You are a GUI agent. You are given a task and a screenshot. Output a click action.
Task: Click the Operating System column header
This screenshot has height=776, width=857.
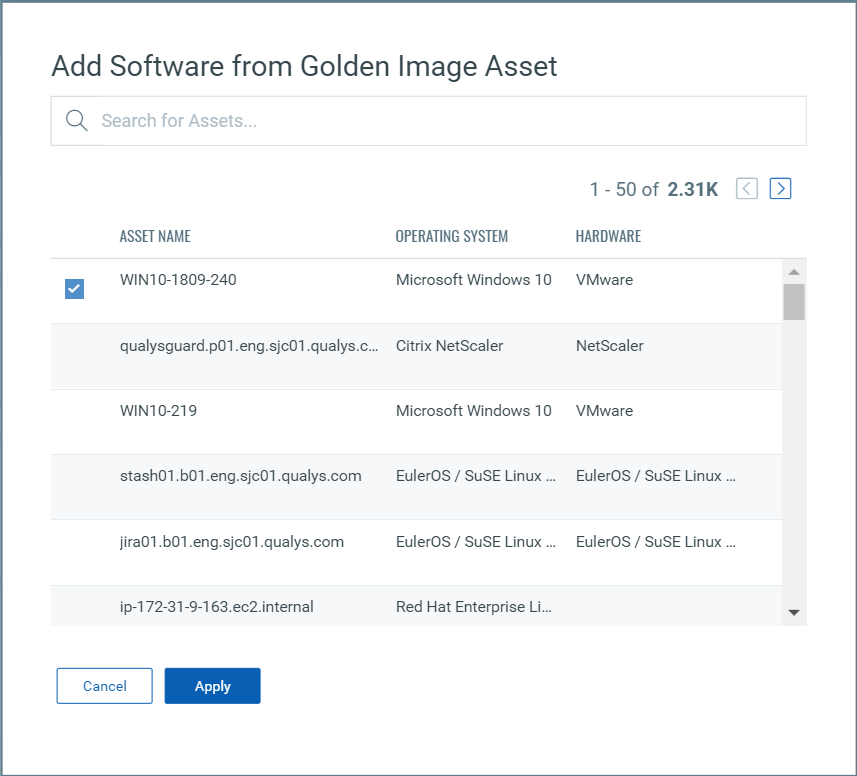[452, 236]
